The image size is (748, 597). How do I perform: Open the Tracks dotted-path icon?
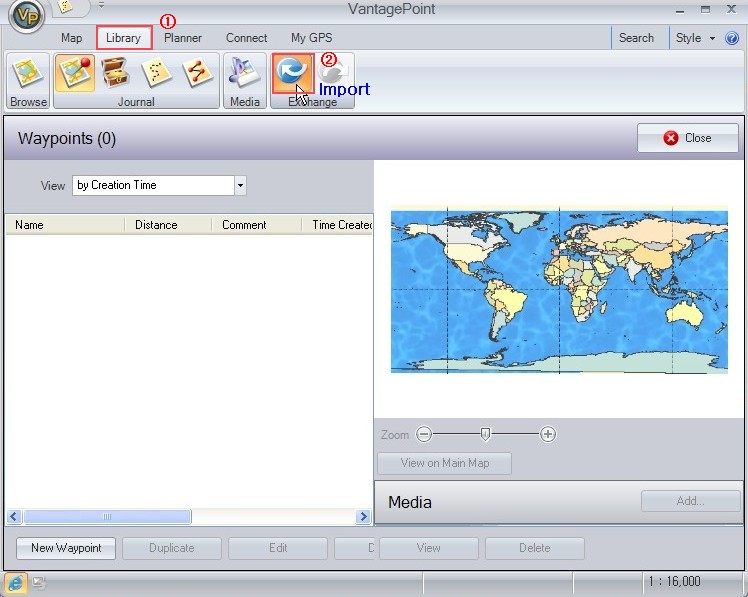[156, 73]
